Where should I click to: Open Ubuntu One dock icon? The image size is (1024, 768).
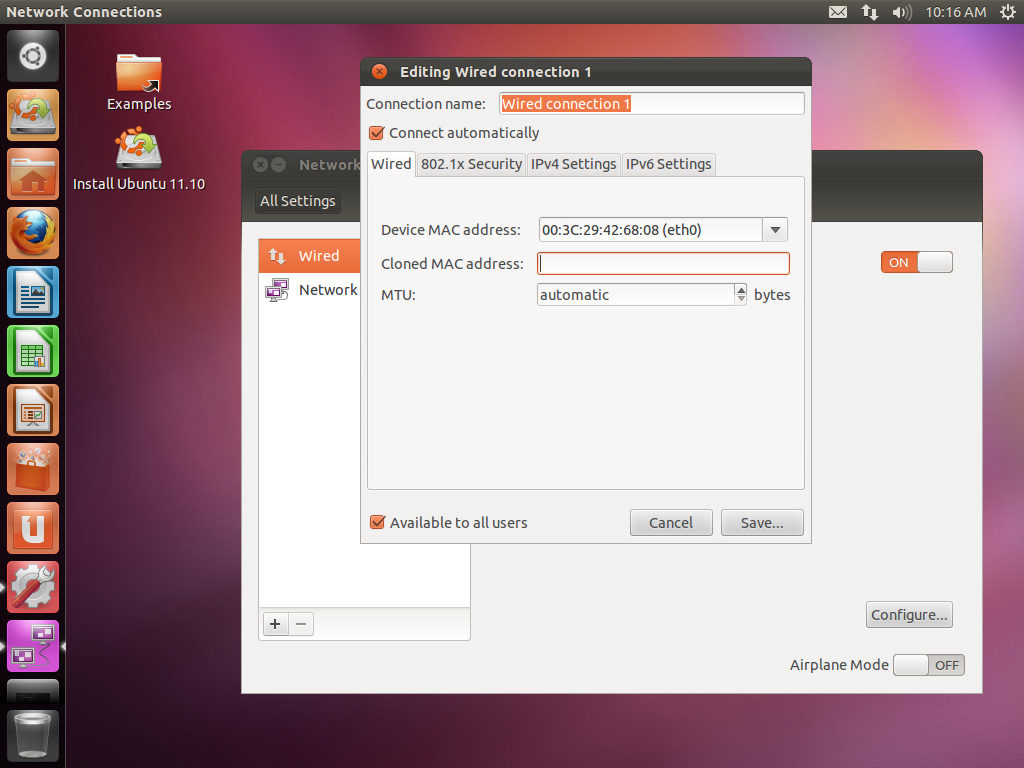coord(33,528)
